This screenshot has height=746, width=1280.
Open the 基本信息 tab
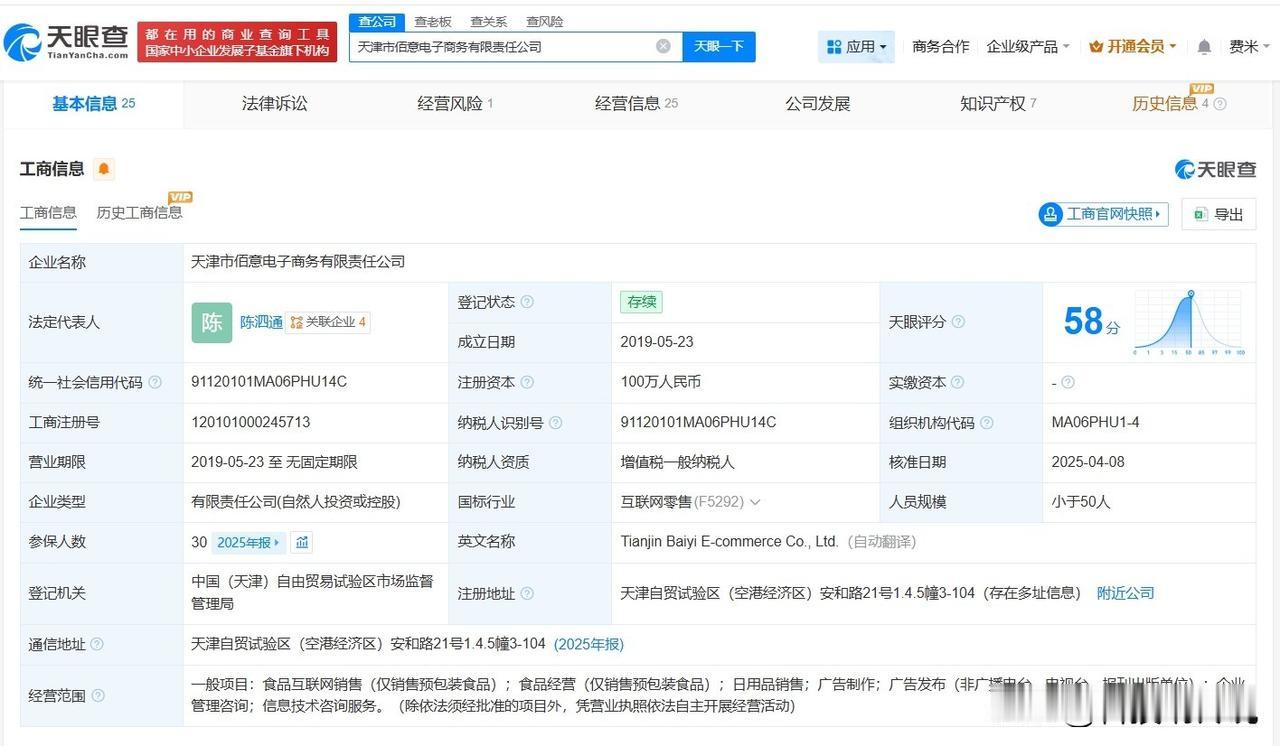click(93, 104)
